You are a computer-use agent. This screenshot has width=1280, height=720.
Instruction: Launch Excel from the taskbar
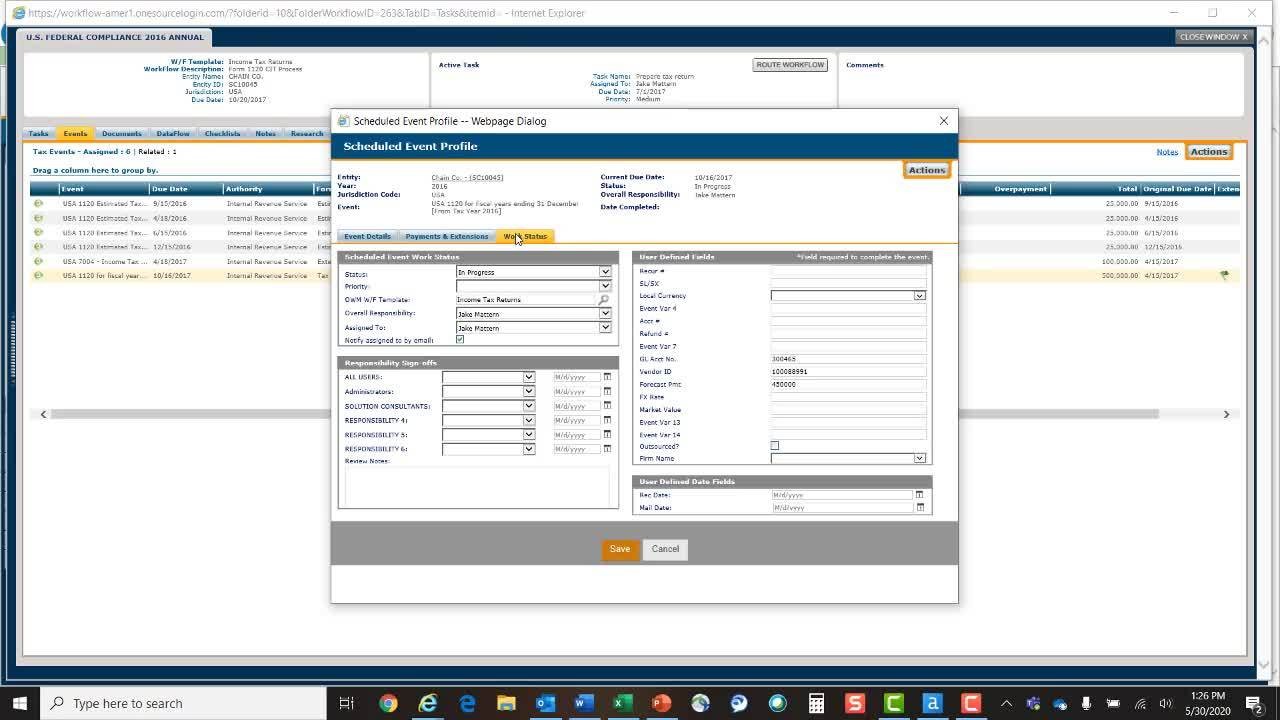621,703
